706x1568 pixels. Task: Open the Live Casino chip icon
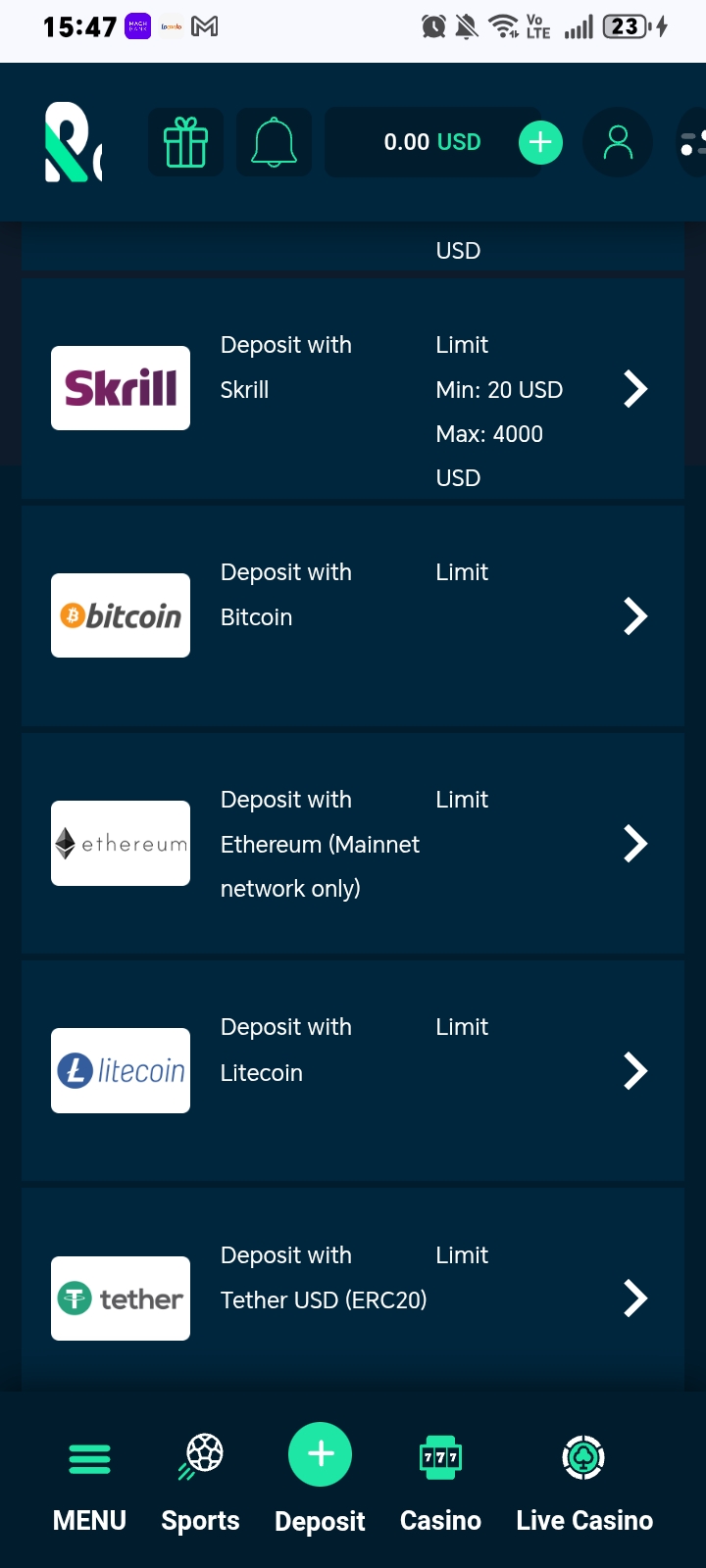coord(584,1458)
